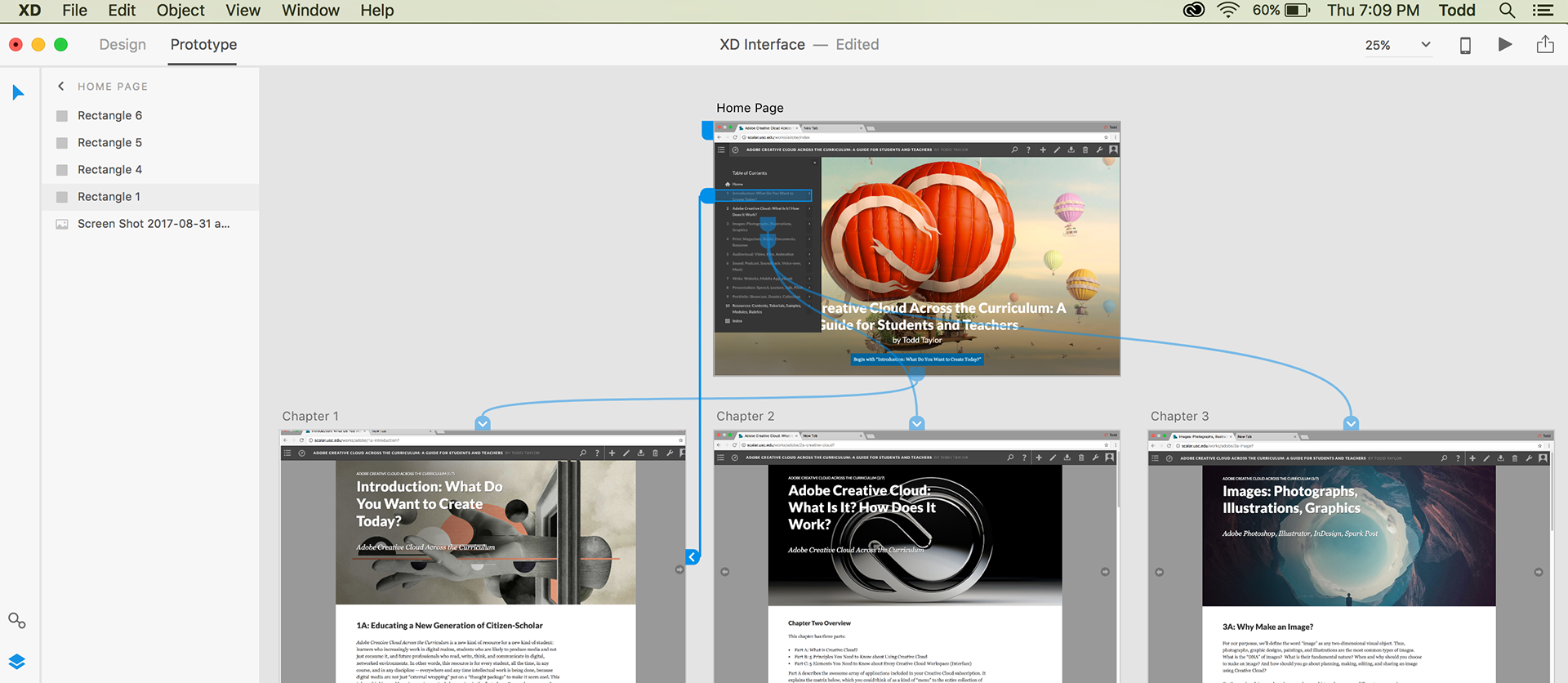Click the Chapter 3 hero image
1568x683 pixels.
(x=1348, y=536)
